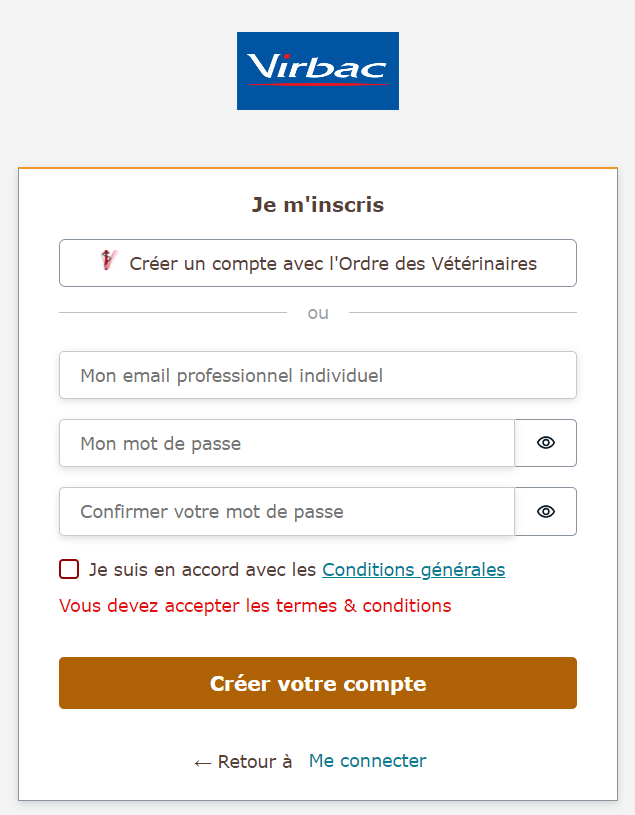Toggle visibility on 'Confirmer votre mot de passe'
The height and width of the screenshot is (815, 635).
(x=545, y=511)
